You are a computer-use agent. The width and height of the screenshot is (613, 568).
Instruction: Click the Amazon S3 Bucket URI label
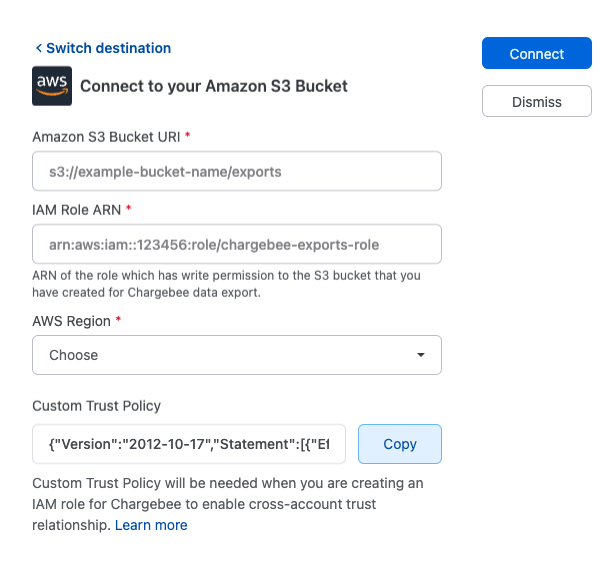coord(106,135)
